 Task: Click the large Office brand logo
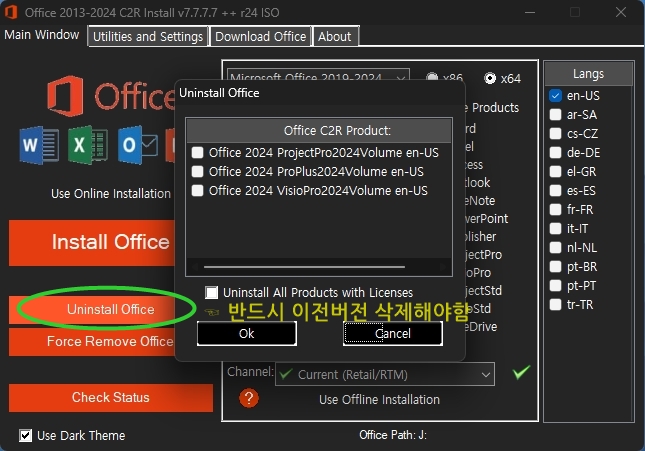click(x=111, y=96)
